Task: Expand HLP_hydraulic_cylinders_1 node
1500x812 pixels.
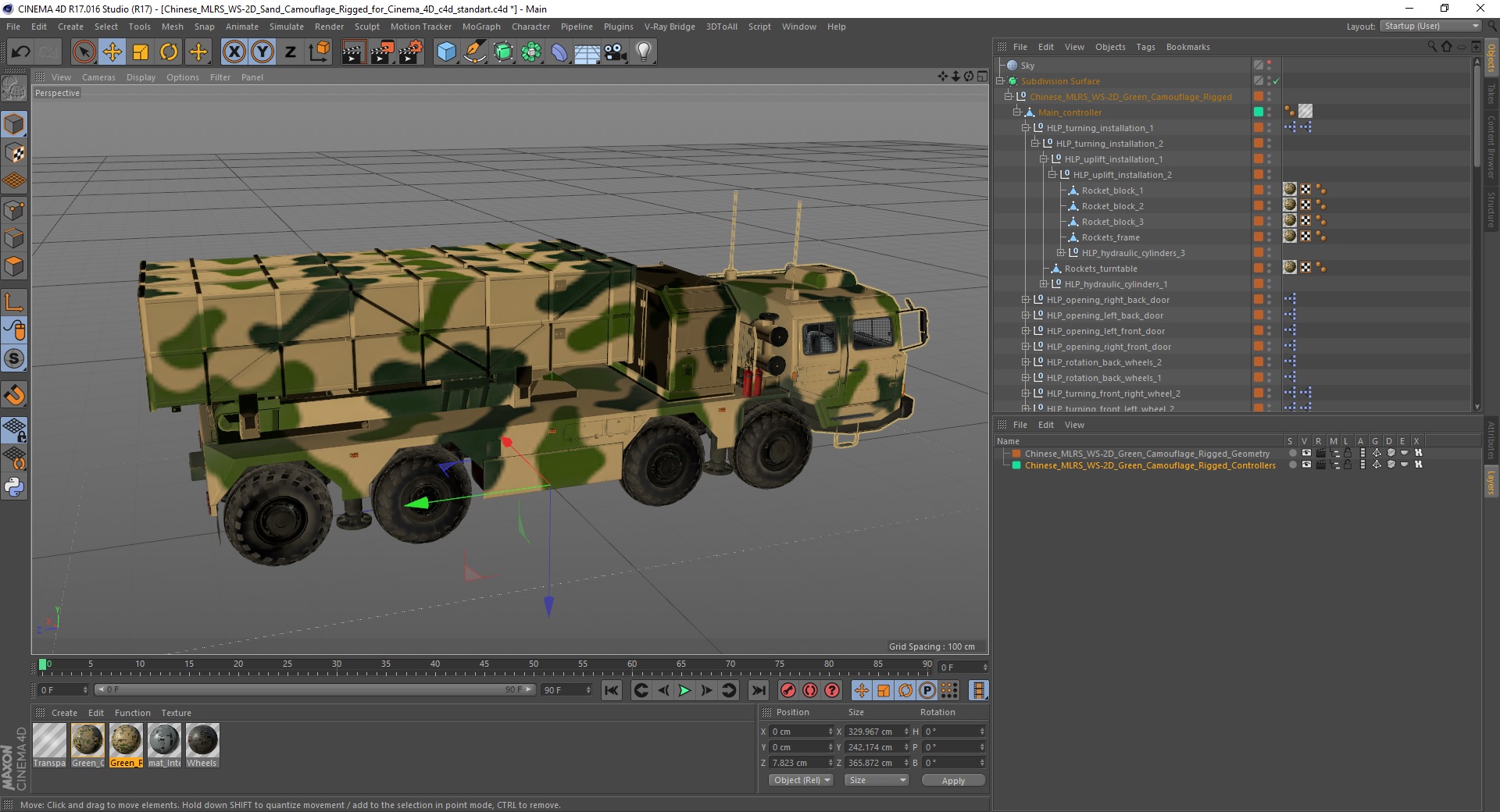Action: [1043, 284]
